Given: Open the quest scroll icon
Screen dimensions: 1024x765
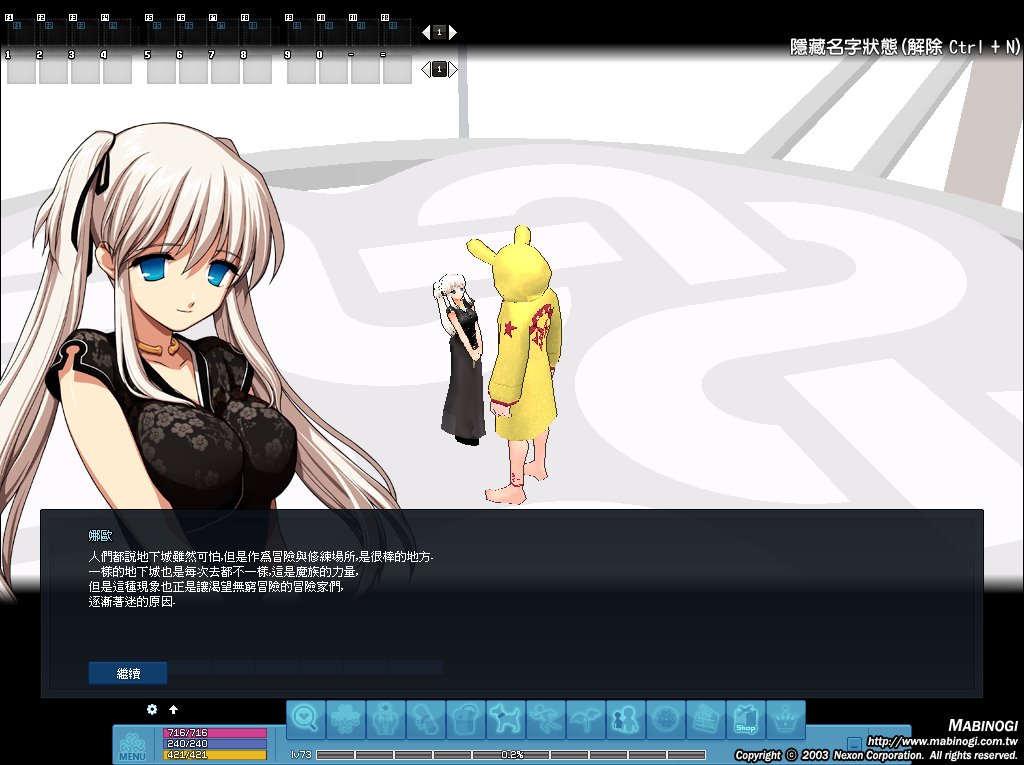Looking at the screenshot, I should pos(426,719).
